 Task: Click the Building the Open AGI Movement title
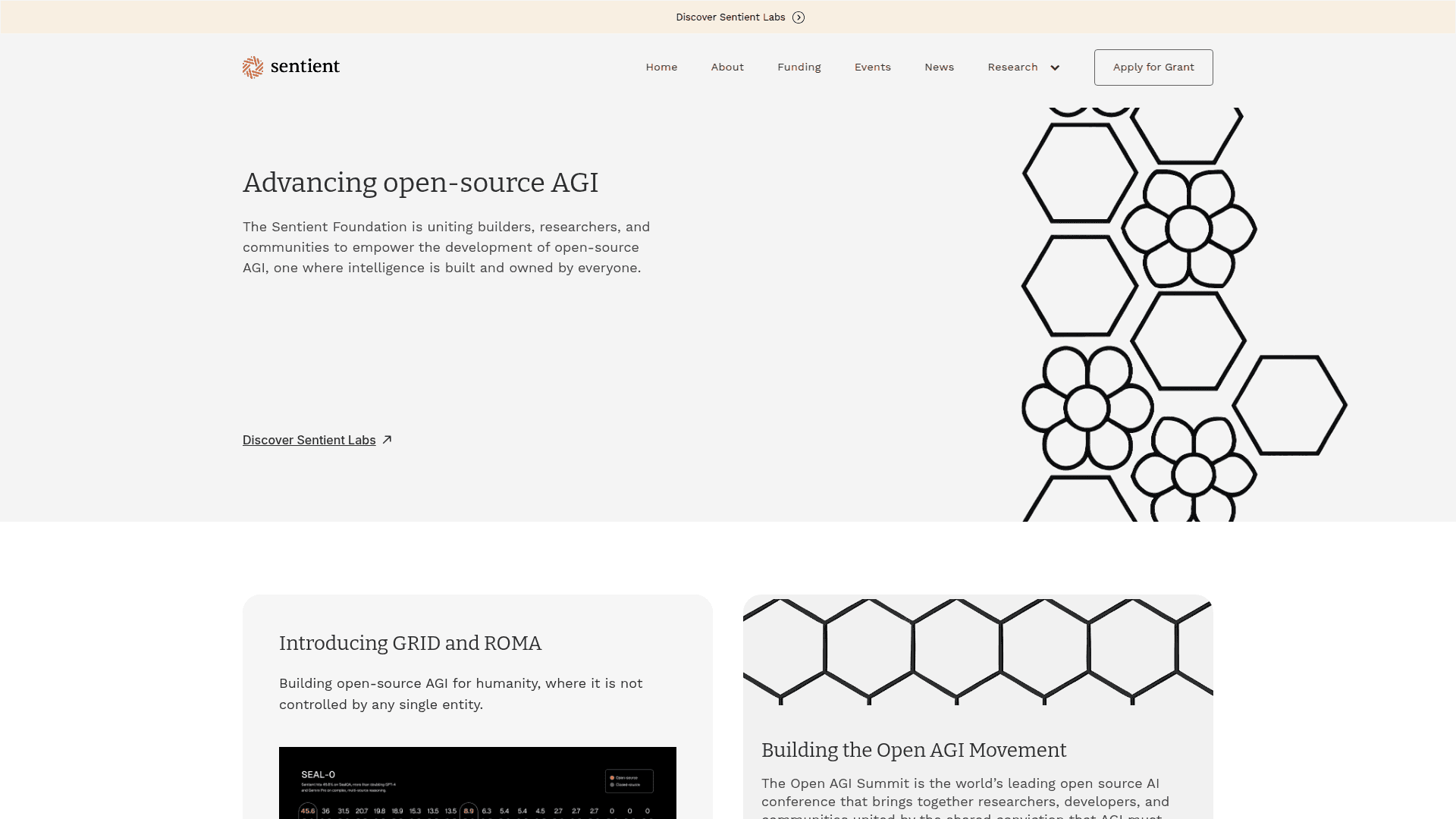pyautogui.click(x=913, y=750)
